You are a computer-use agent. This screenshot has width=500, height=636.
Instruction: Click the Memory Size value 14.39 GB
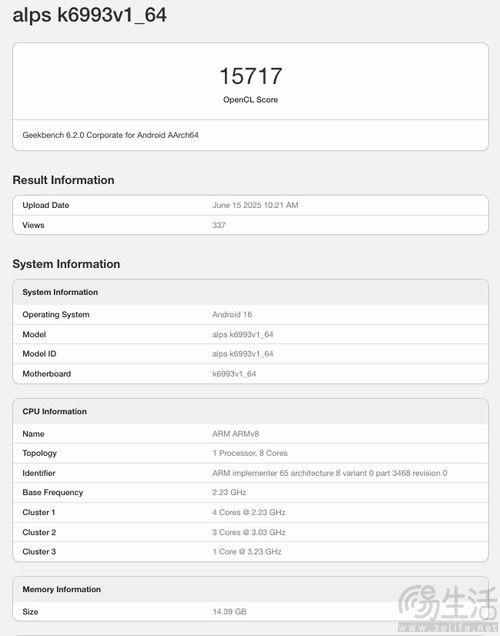click(229, 612)
